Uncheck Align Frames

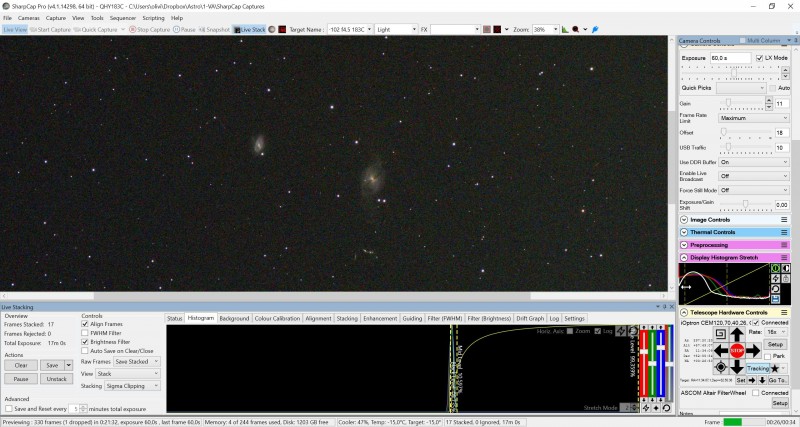pos(85,324)
